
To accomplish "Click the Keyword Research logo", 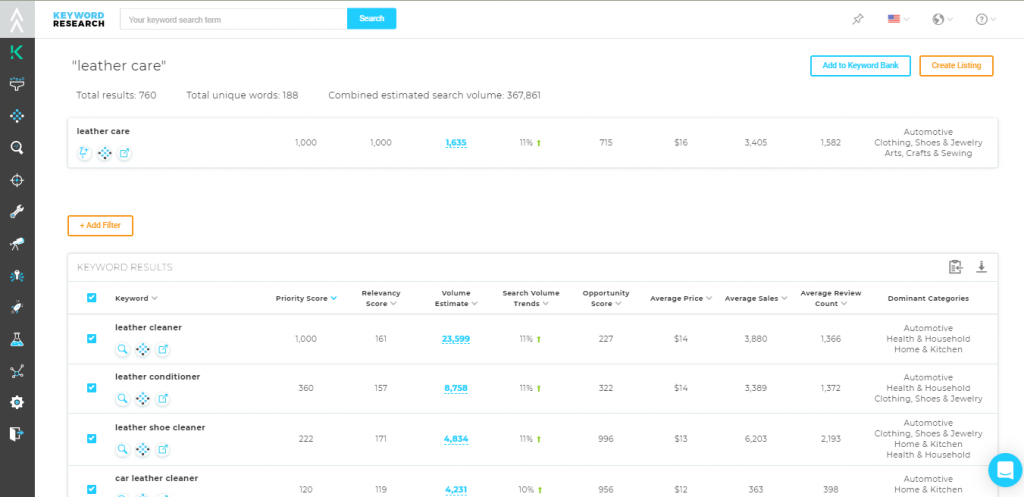I will pos(78,20).
